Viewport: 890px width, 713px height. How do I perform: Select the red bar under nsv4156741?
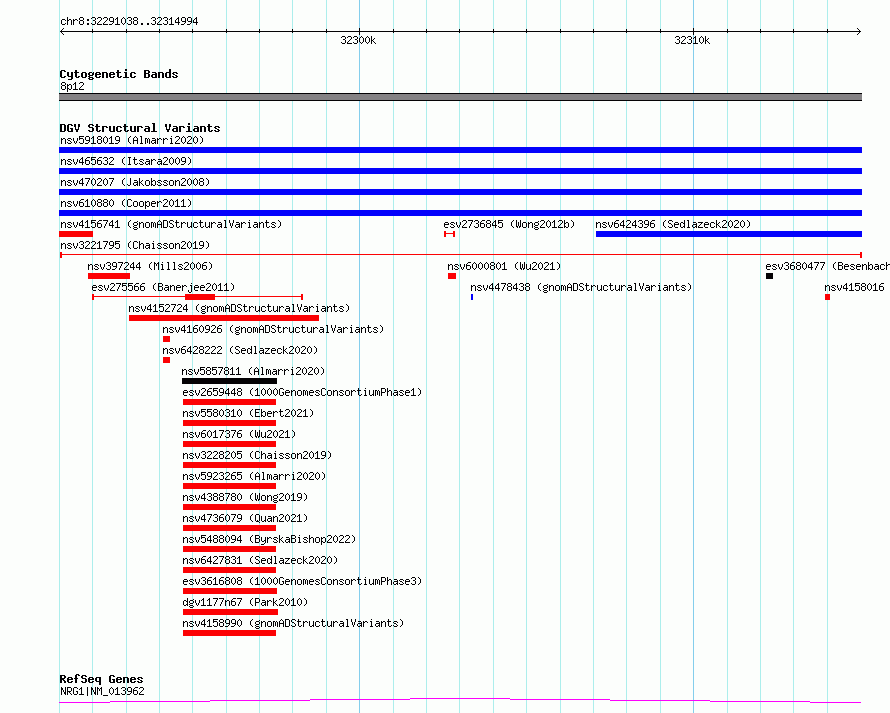[76, 234]
